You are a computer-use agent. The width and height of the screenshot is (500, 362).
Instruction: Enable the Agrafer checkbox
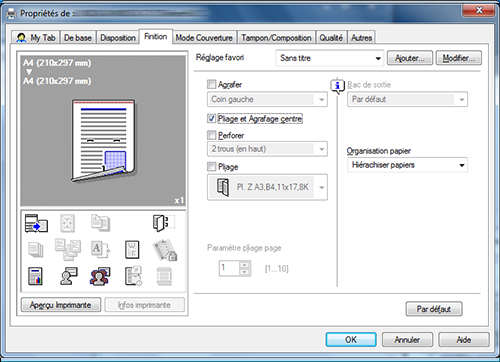coord(211,84)
